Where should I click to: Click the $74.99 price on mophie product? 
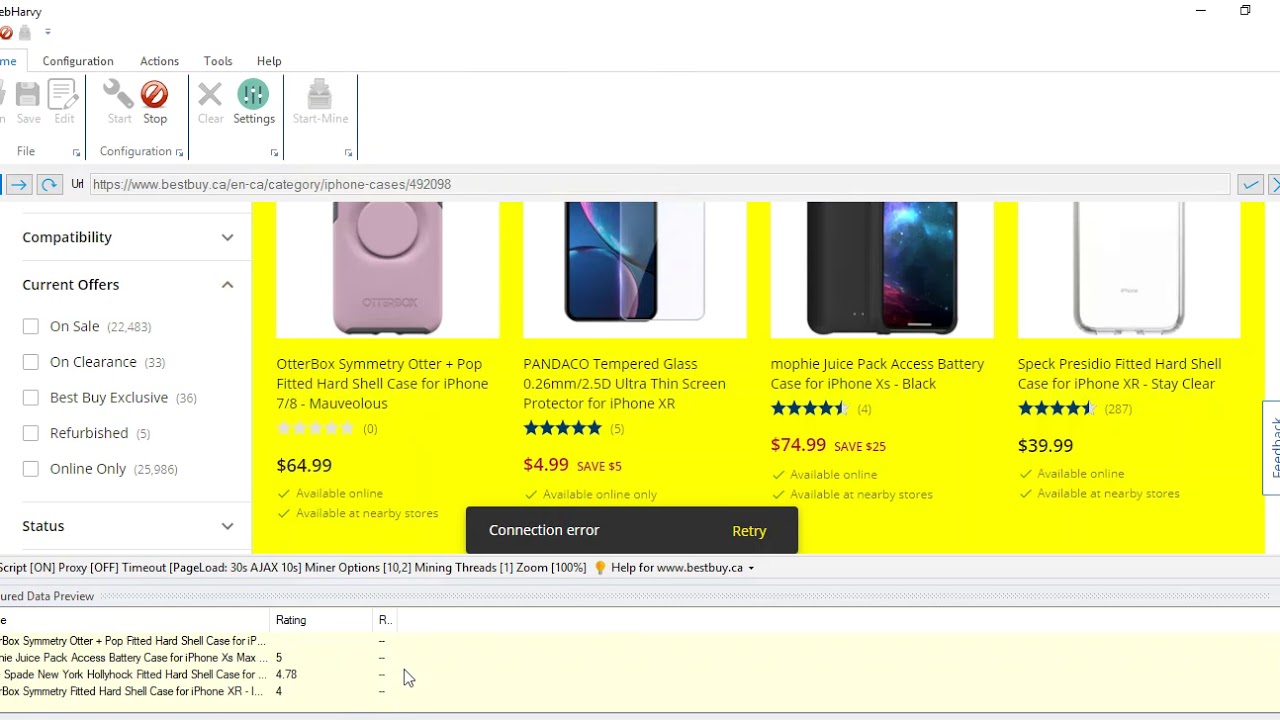798,445
